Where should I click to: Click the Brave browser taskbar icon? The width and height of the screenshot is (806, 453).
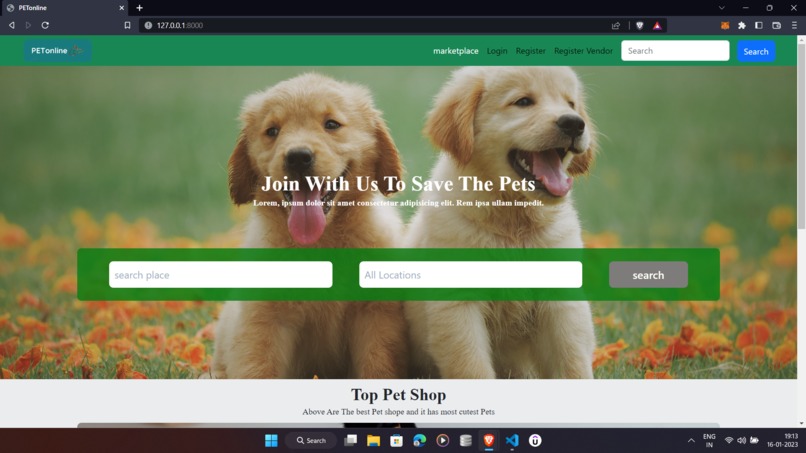489,441
